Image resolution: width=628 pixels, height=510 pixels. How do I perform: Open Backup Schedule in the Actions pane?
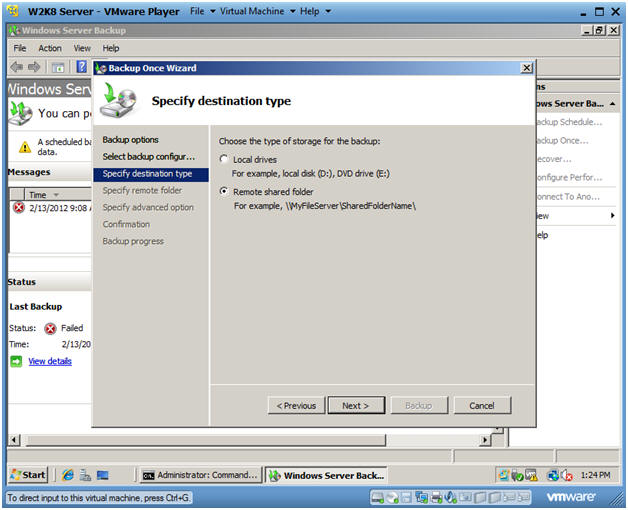569,122
